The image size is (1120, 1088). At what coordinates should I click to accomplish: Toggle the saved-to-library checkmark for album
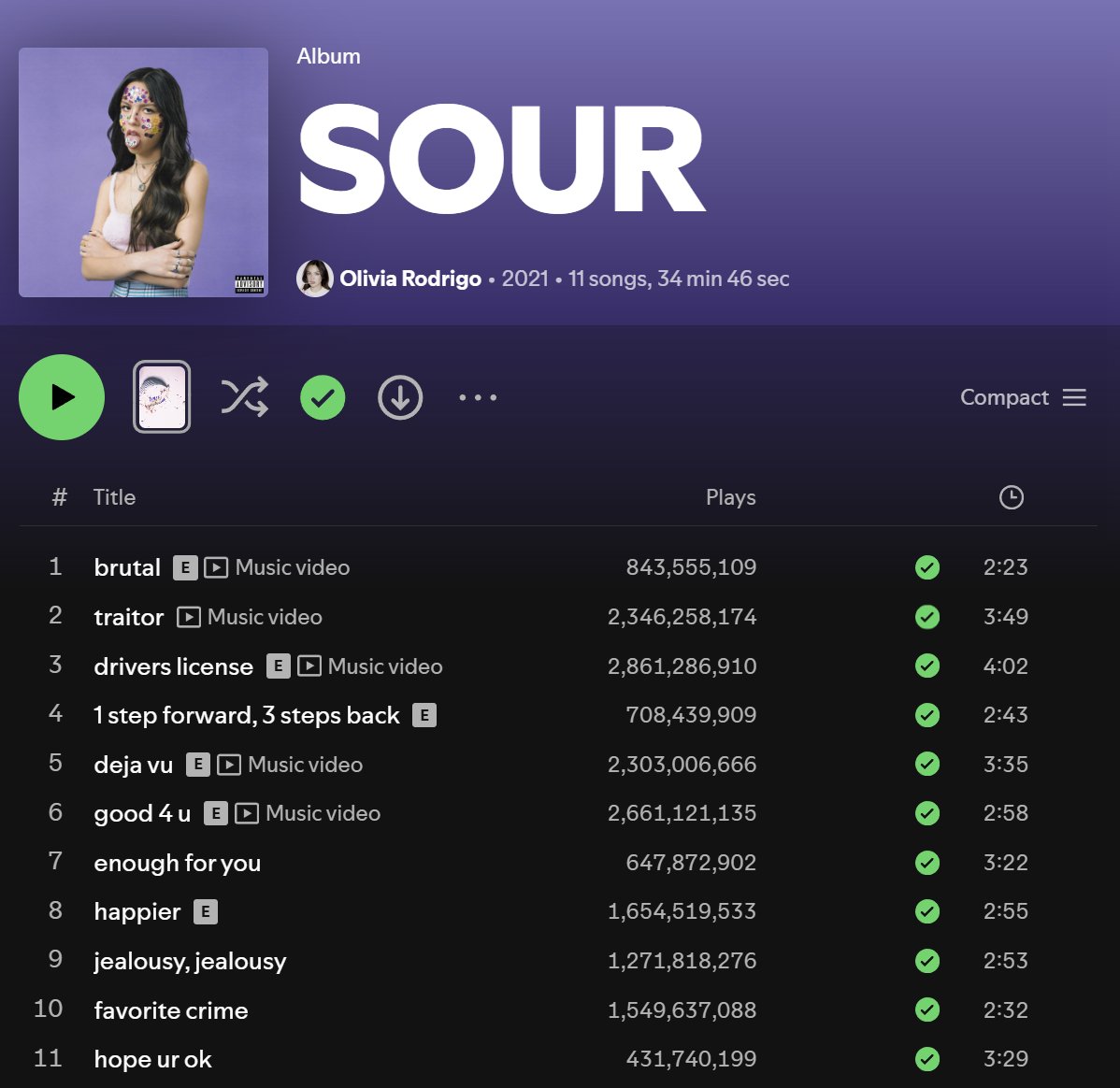323,397
